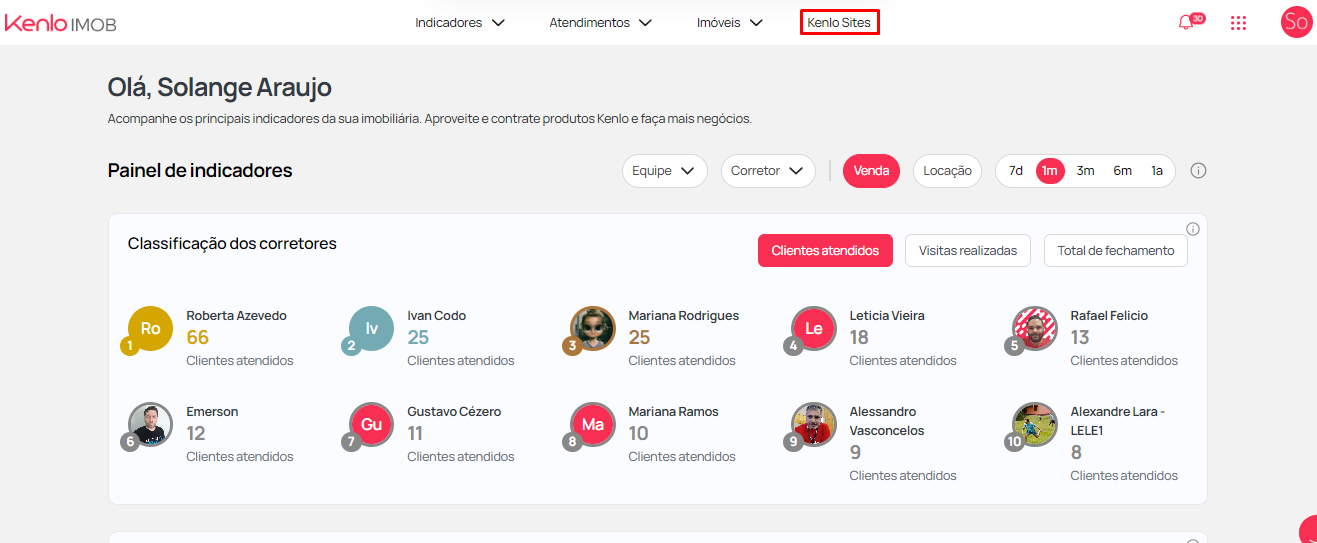Select the Venda toggle
This screenshot has height=543, width=1317.
coord(871,171)
